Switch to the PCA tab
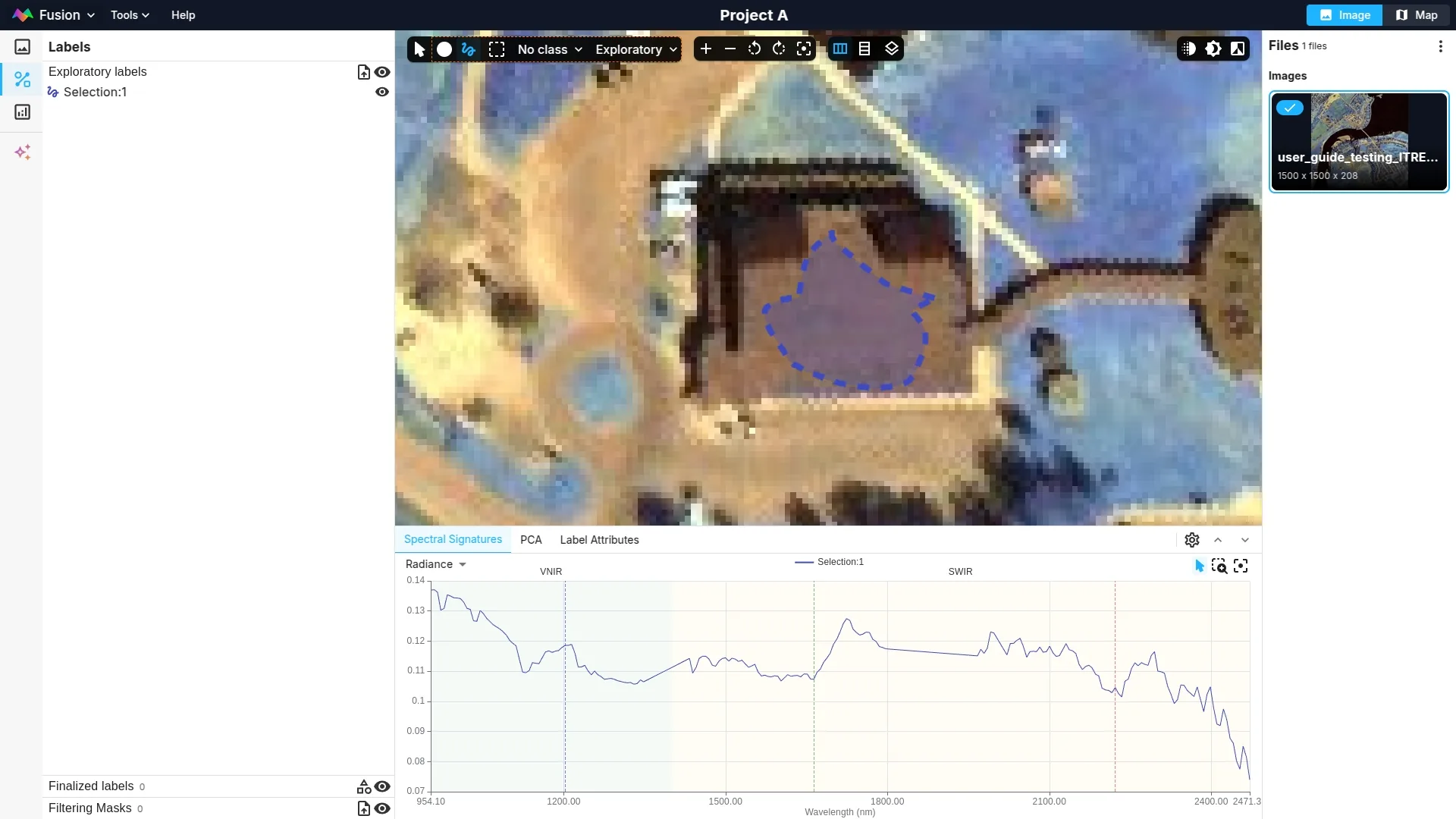The image size is (1456, 819). tap(531, 540)
